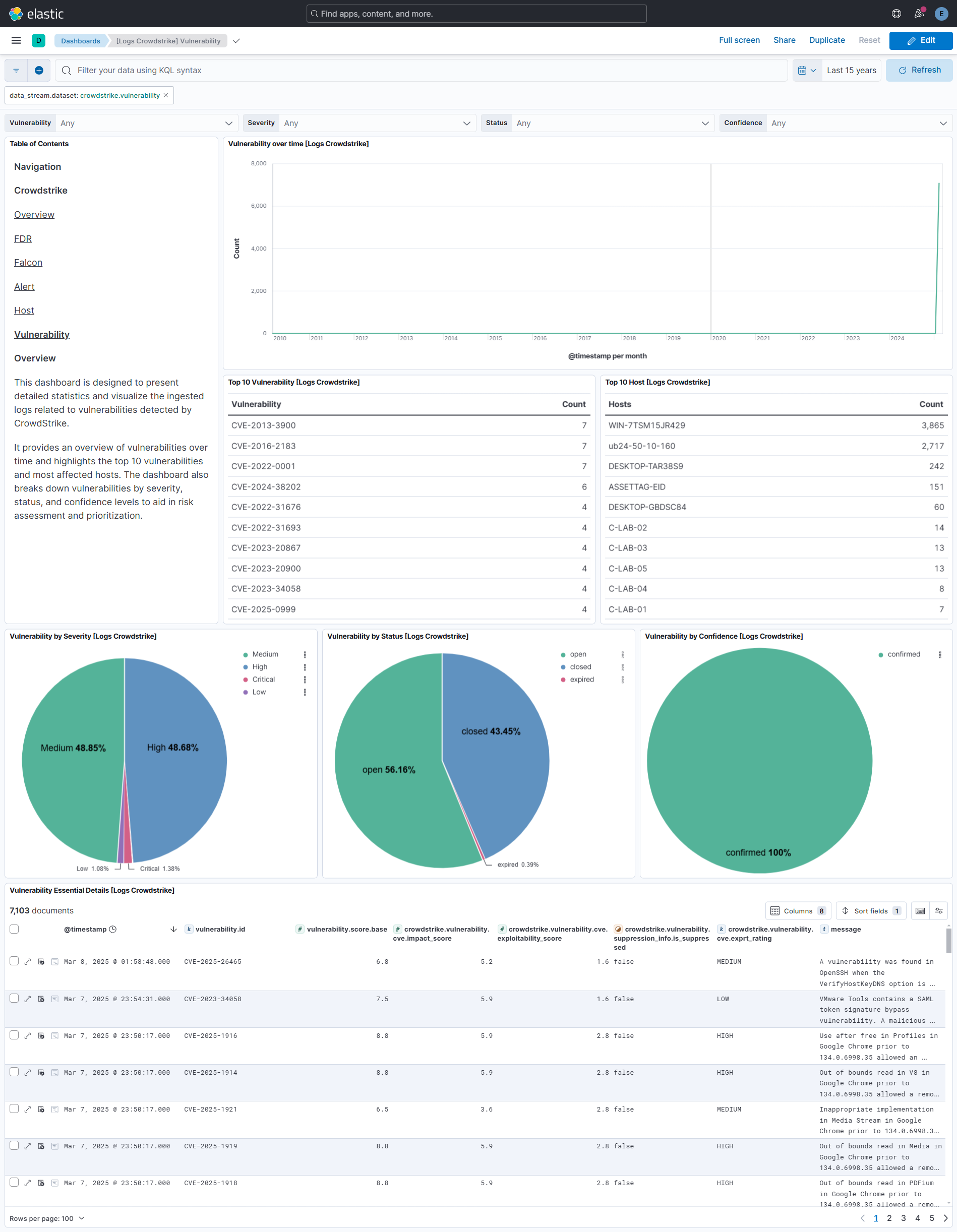Open the main navigation hamburger menu
The height and width of the screenshot is (1232, 957).
[x=15, y=40]
